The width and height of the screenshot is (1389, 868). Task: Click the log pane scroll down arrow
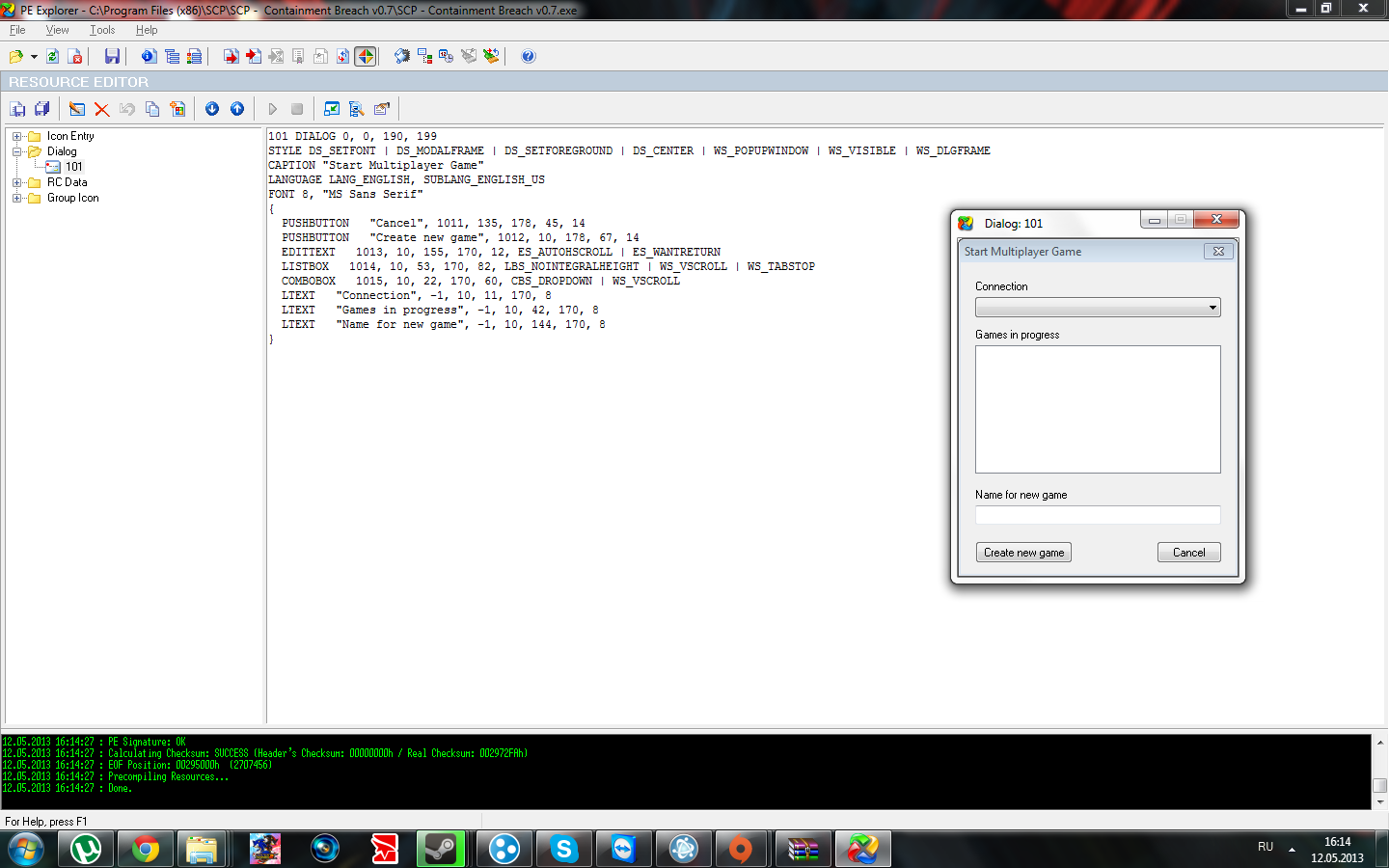coord(1380,801)
